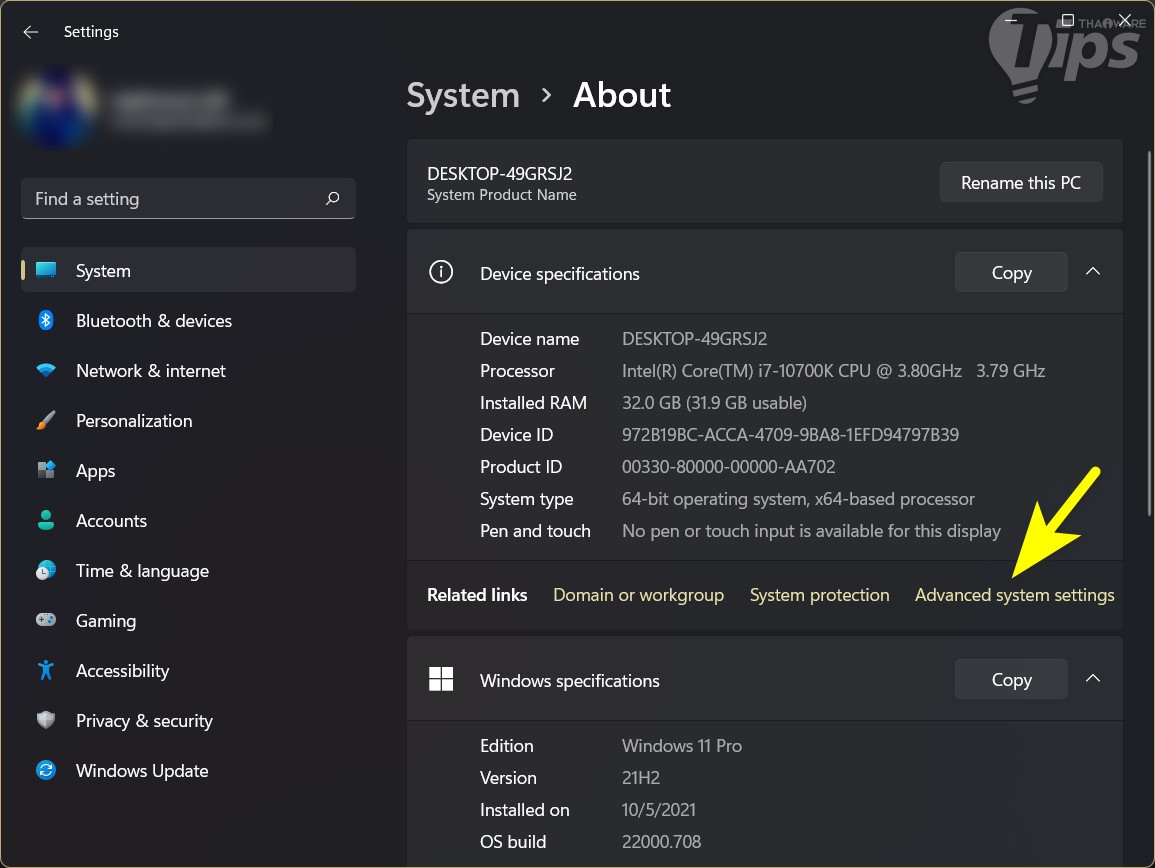
Task: Click the Rename this PC button
Action: coord(1020,183)
